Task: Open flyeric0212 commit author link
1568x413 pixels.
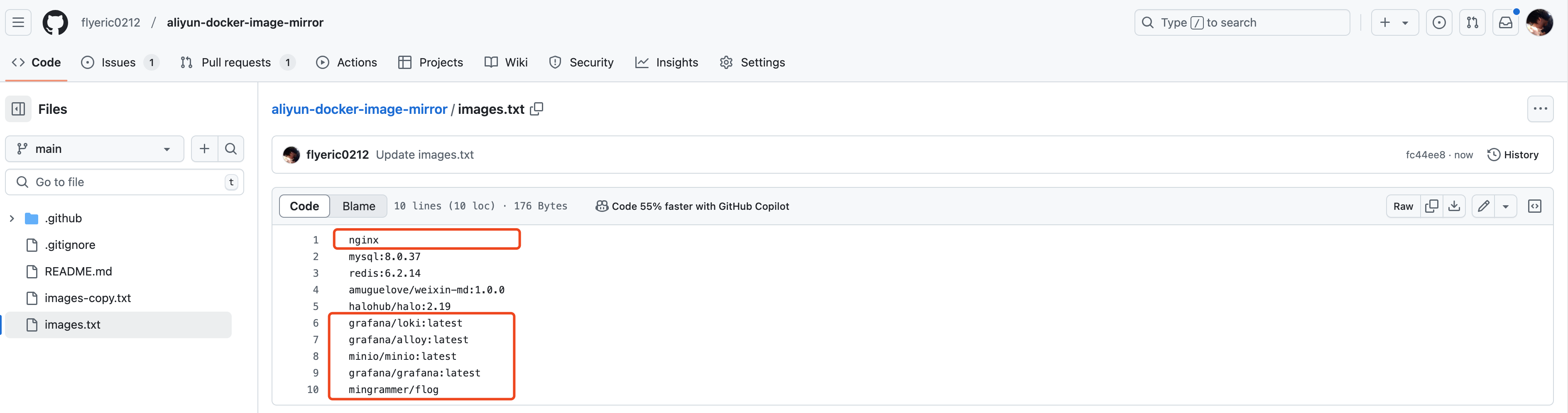Action: 338,155
